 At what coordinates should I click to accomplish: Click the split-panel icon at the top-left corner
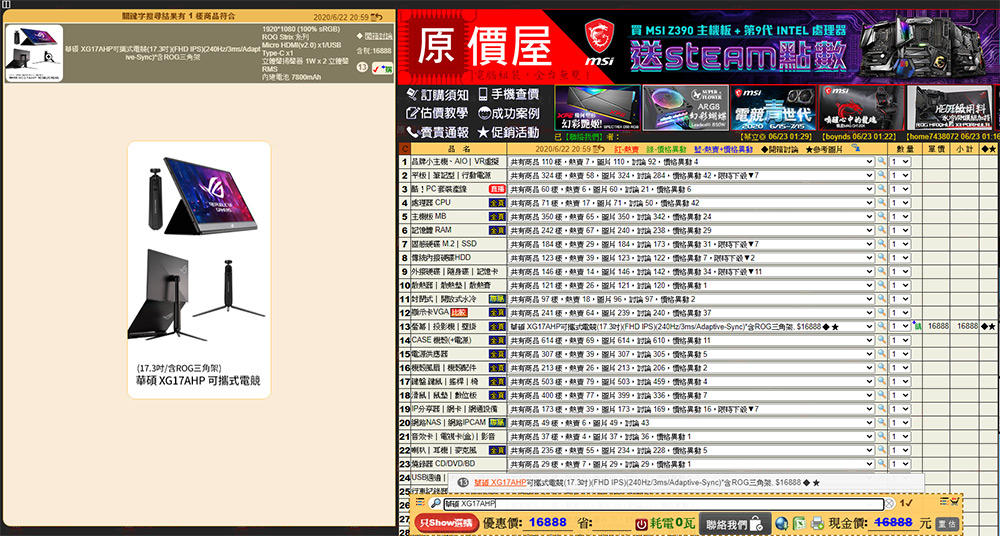[x=6, y=4]
